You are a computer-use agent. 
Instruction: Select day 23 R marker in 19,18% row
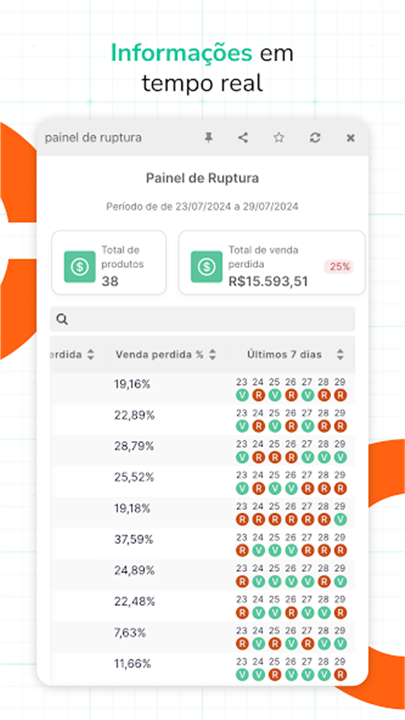pyautogui.click(x=242, y=519)
